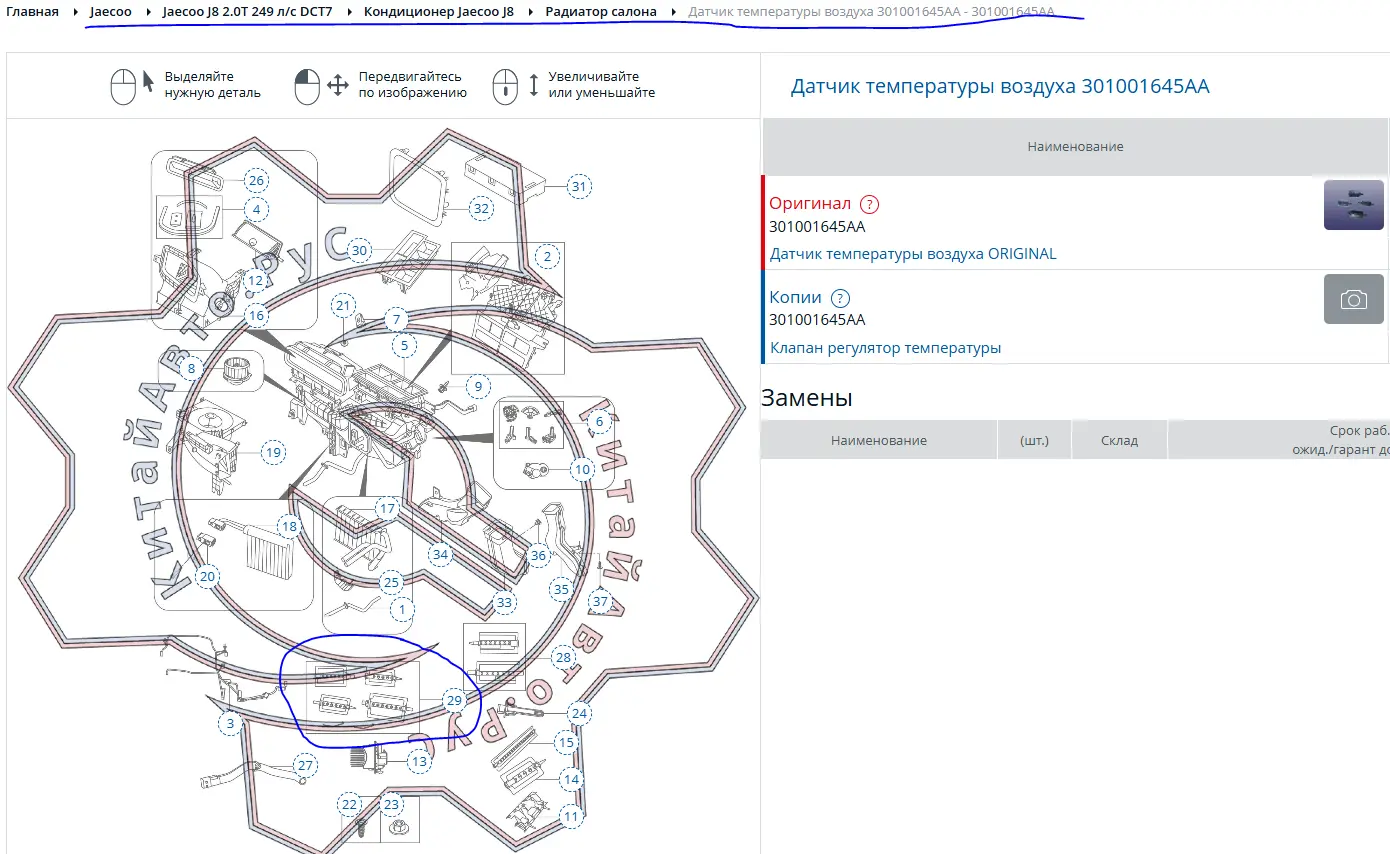
Task: Select part number 1 on the diagram
Action: [401, 608]
